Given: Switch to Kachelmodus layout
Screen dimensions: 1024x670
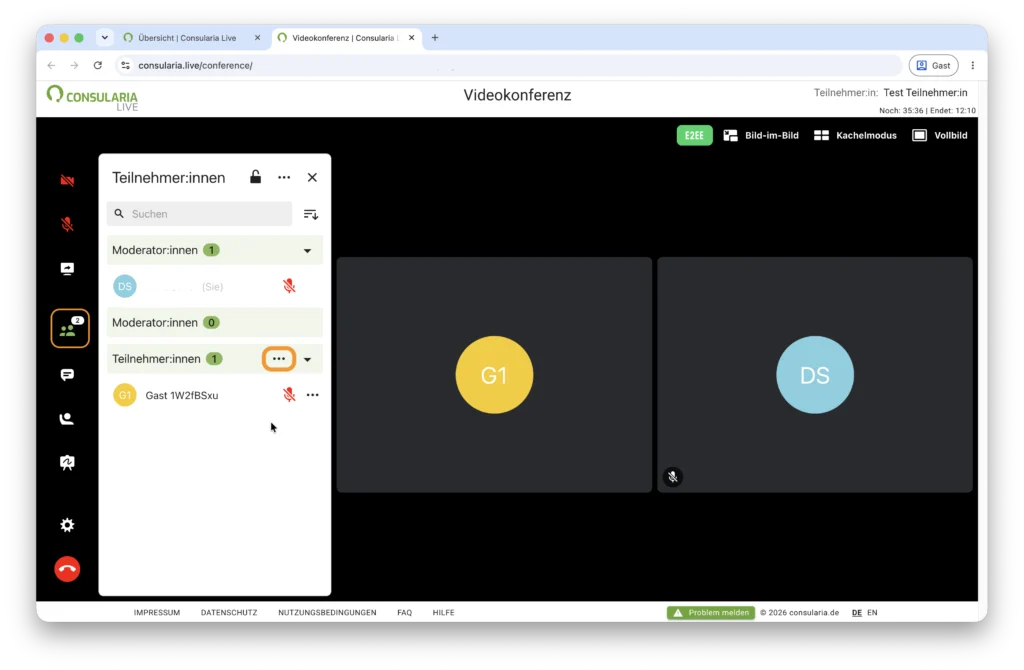Looking at the screenshot, I should coord(855,135).
